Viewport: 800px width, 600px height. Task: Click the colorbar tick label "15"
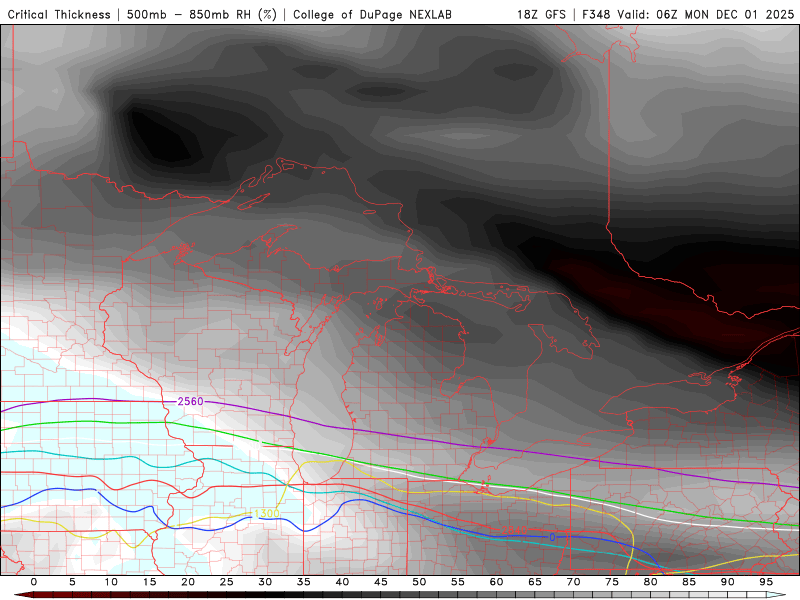[149, 582]
